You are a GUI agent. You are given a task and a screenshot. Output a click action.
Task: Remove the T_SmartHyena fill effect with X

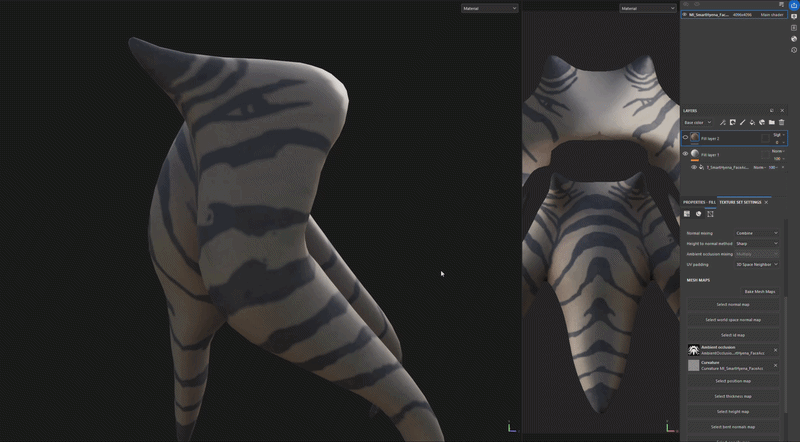tap(783, 167)
